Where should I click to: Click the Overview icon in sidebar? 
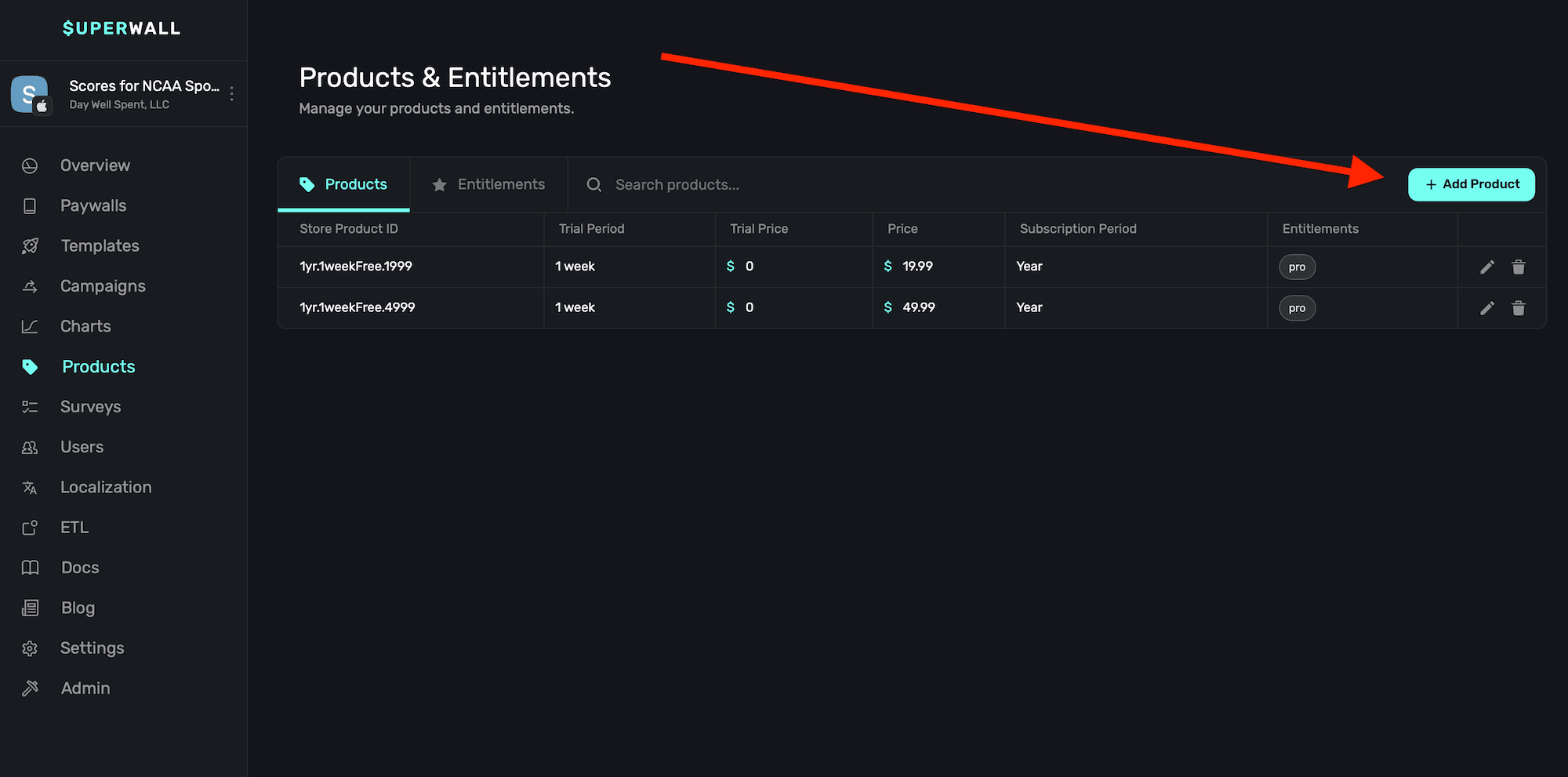click(30, 165)
